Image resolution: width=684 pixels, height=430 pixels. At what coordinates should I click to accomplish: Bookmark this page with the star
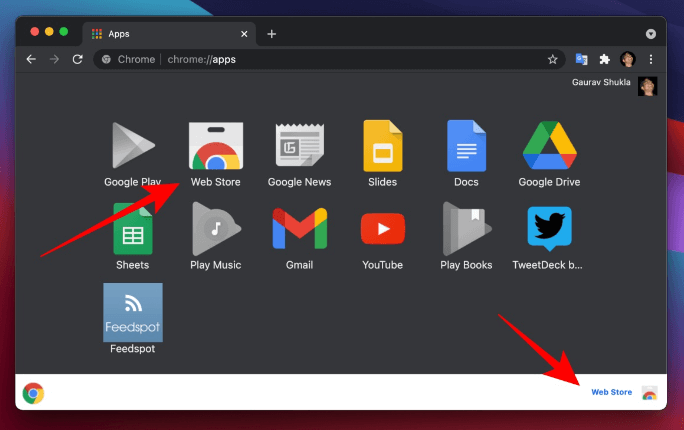[552, 59]
